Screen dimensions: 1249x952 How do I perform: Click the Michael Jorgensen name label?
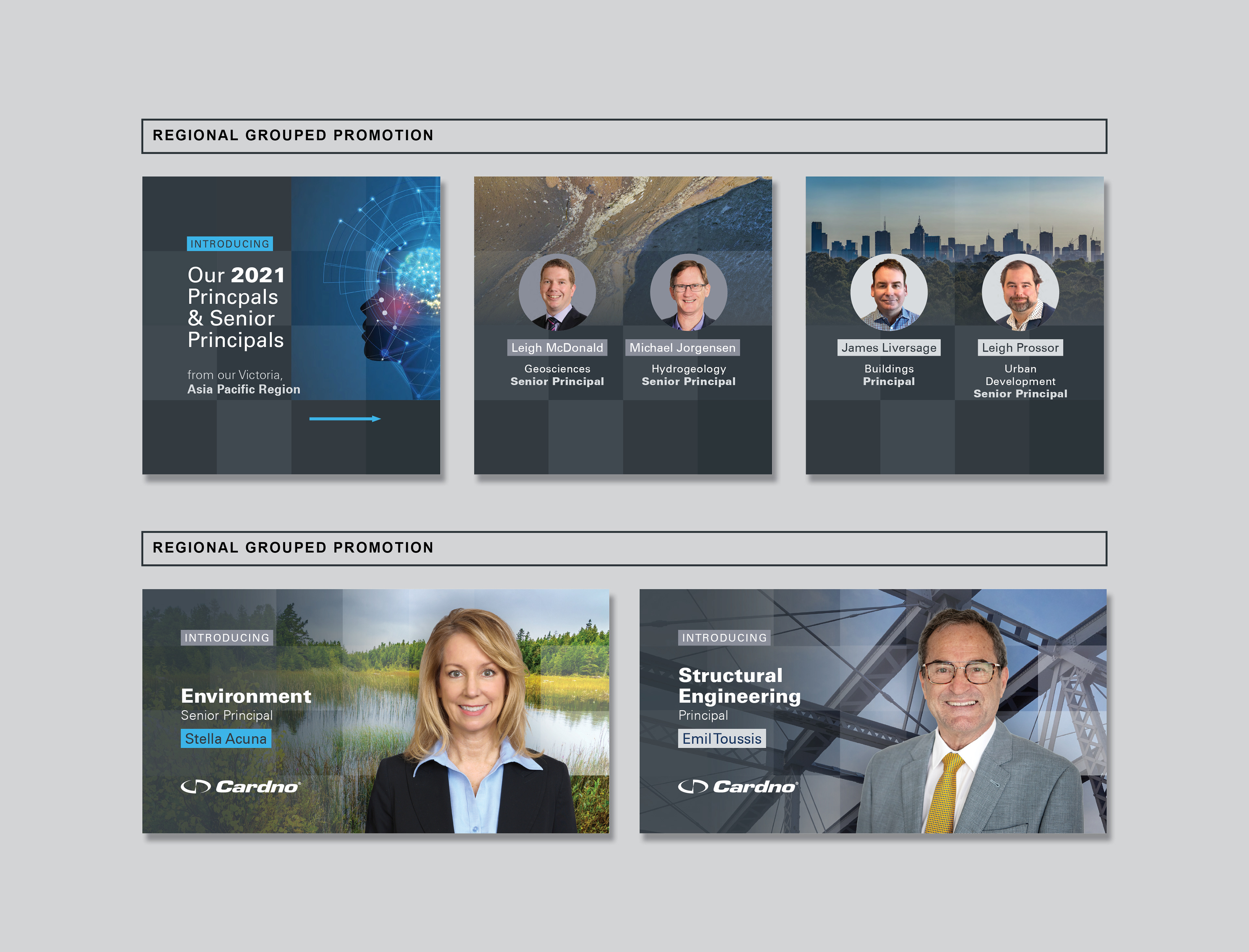682,347
